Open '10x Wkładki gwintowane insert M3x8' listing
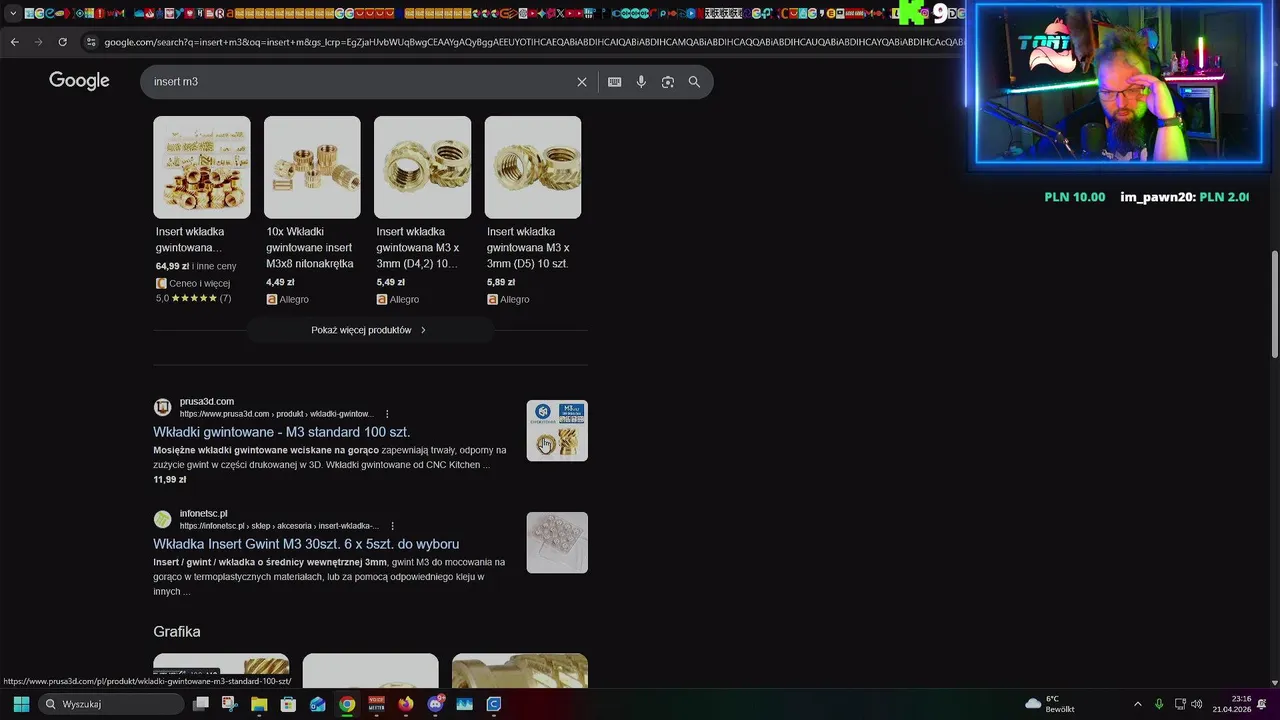This screenshot has width=1280, height=720. 310,247
